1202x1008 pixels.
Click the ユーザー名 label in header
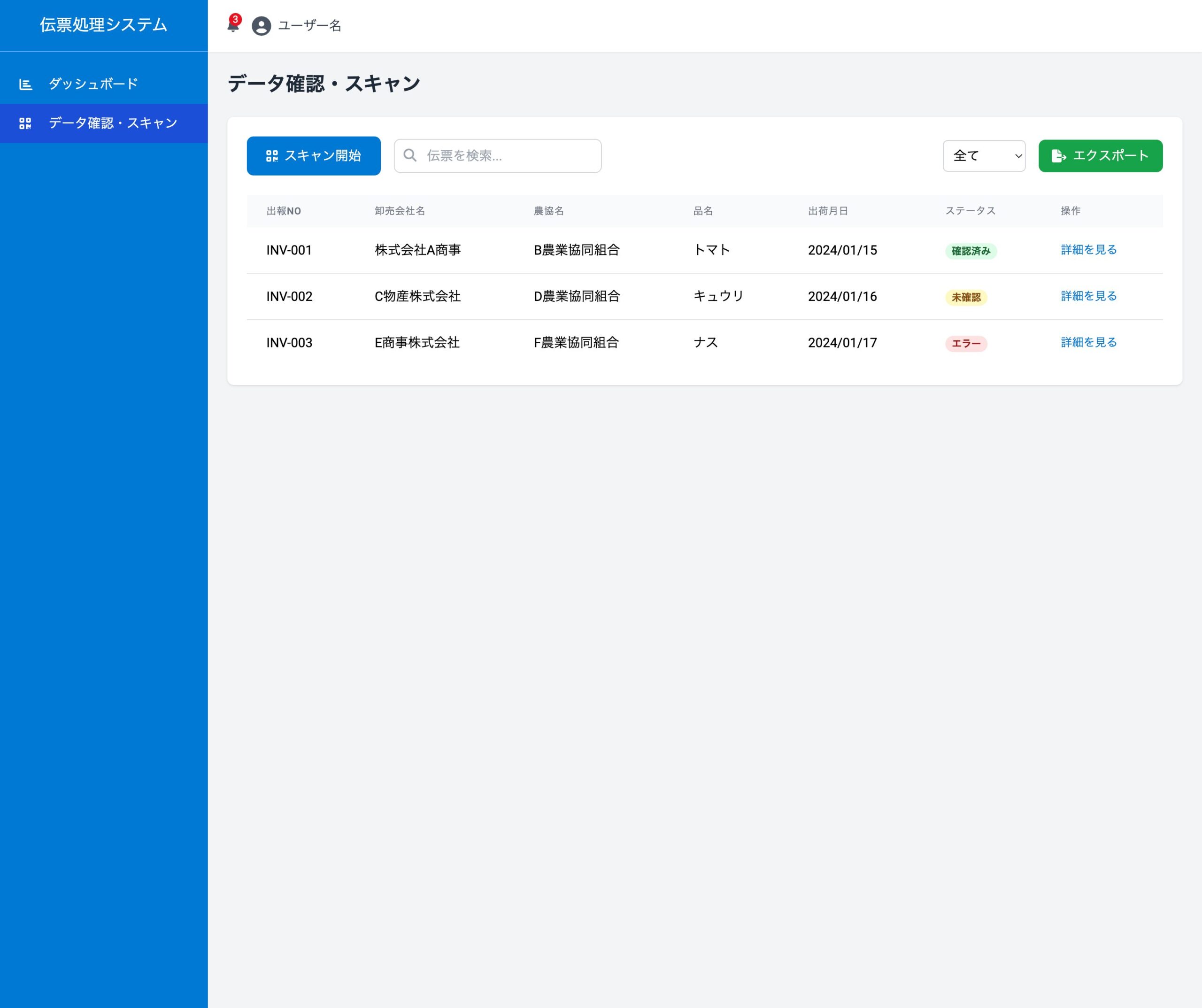[310, 26]
